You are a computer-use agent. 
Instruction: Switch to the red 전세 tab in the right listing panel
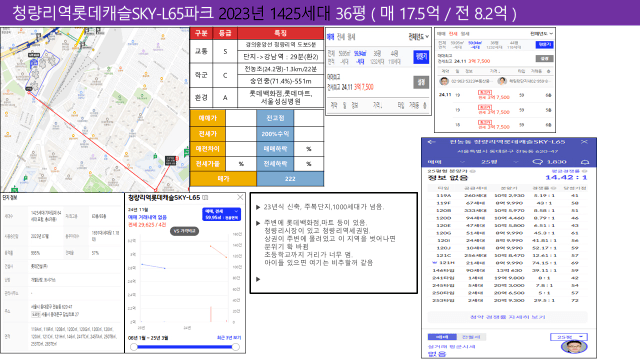point(453,34)
